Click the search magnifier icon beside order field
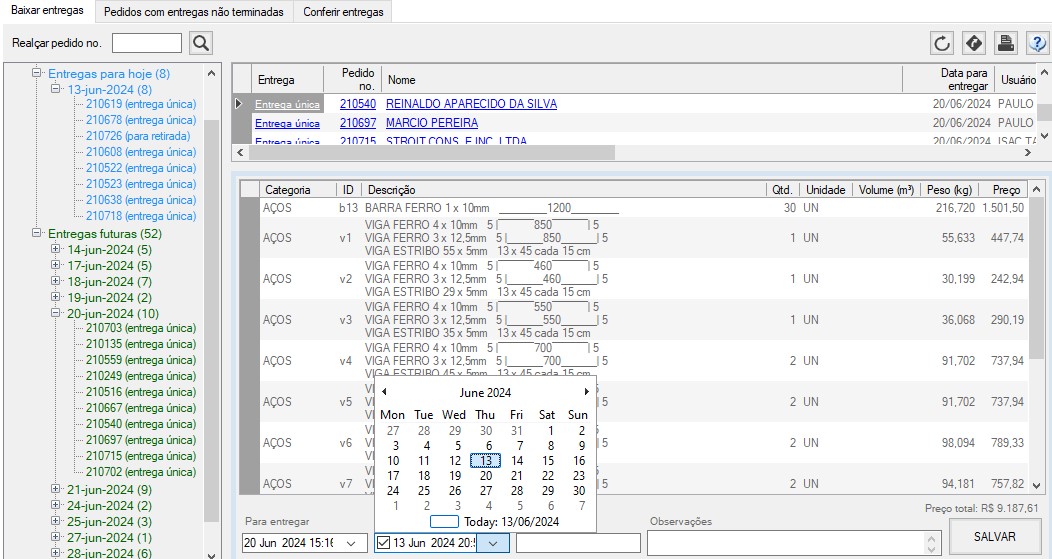The height and width of the screenshot is (559, 1052). pos(201,43)
